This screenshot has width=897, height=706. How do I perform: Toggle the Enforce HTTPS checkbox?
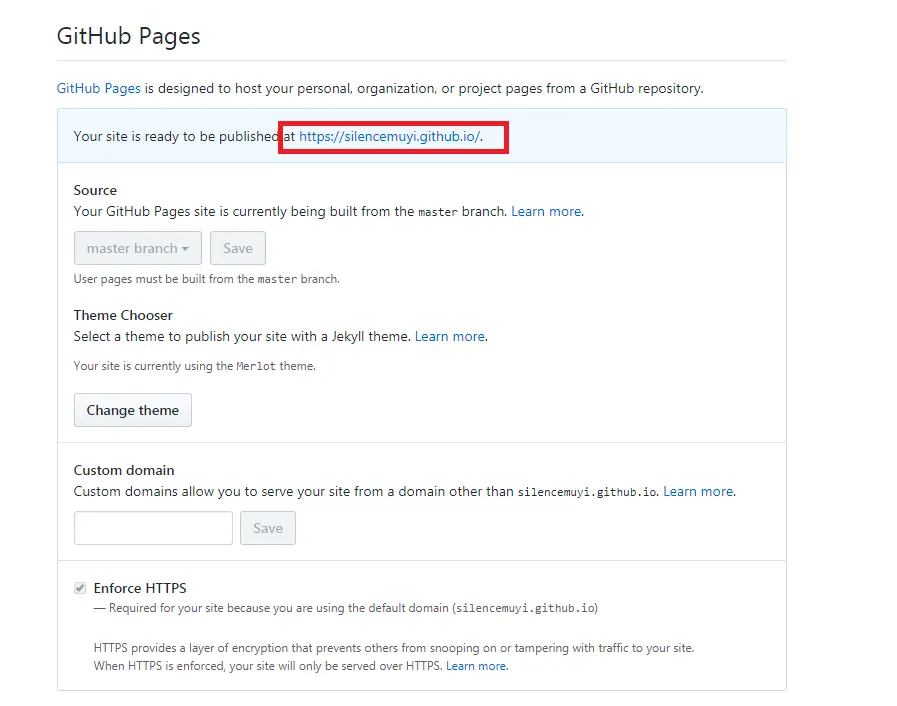[x=80, y=588]
